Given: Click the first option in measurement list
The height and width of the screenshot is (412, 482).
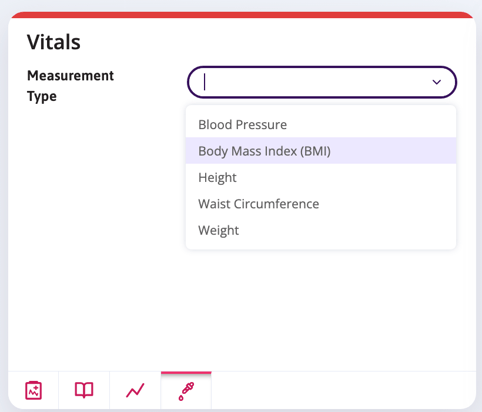Looking at the screenshot, I should (x=321, y=125).
